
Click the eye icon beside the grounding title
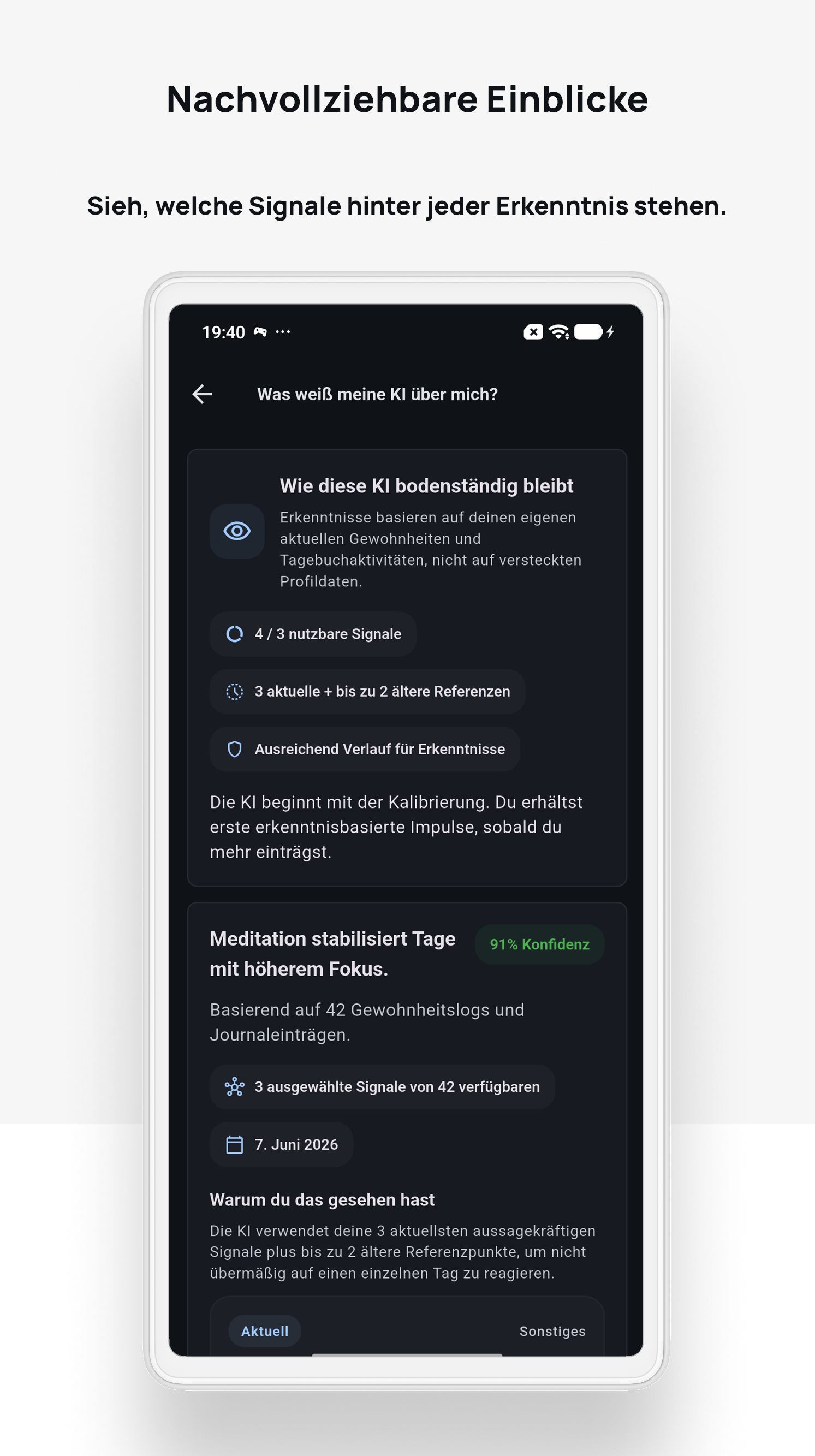coord(237,531)
